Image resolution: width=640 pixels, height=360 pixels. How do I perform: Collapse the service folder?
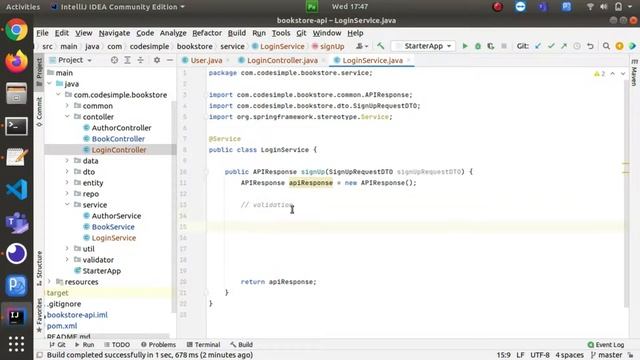[67, 205]
